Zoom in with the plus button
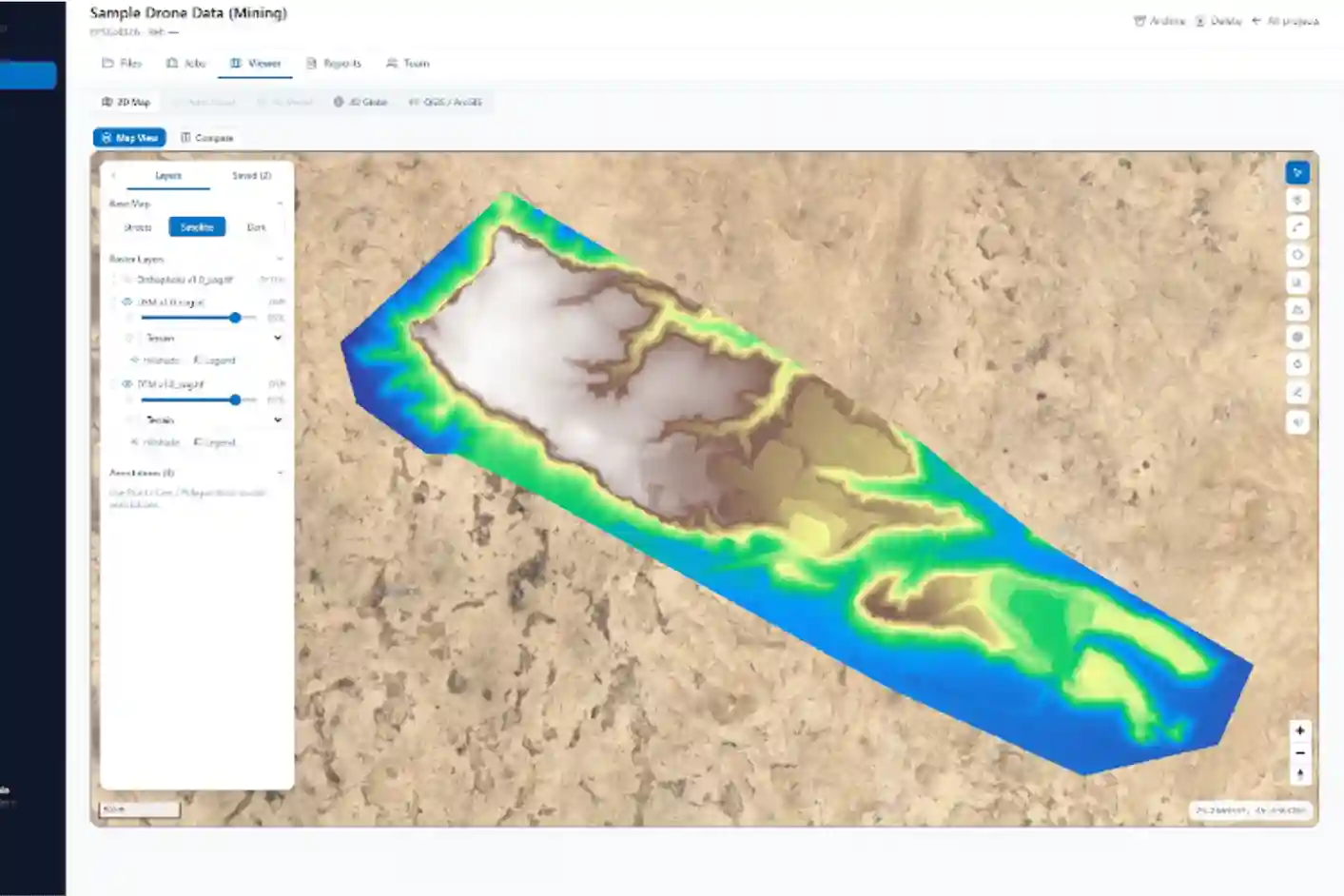 click(x=1299, y=730)
